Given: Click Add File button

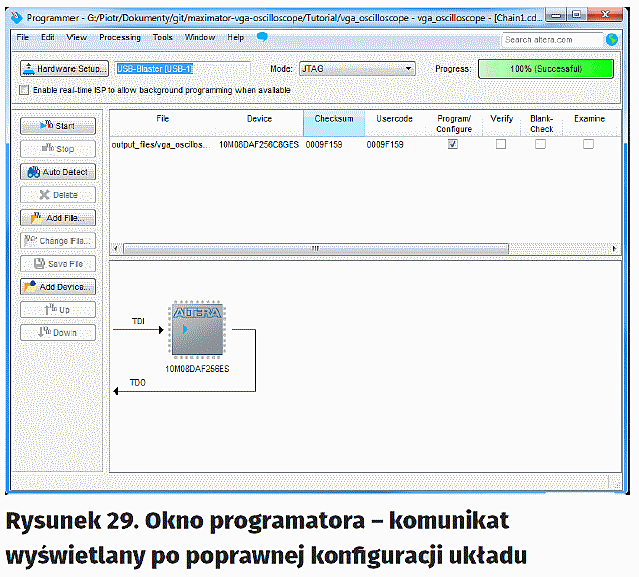Looking at the screenshot, I should click(x=58, y=217).
